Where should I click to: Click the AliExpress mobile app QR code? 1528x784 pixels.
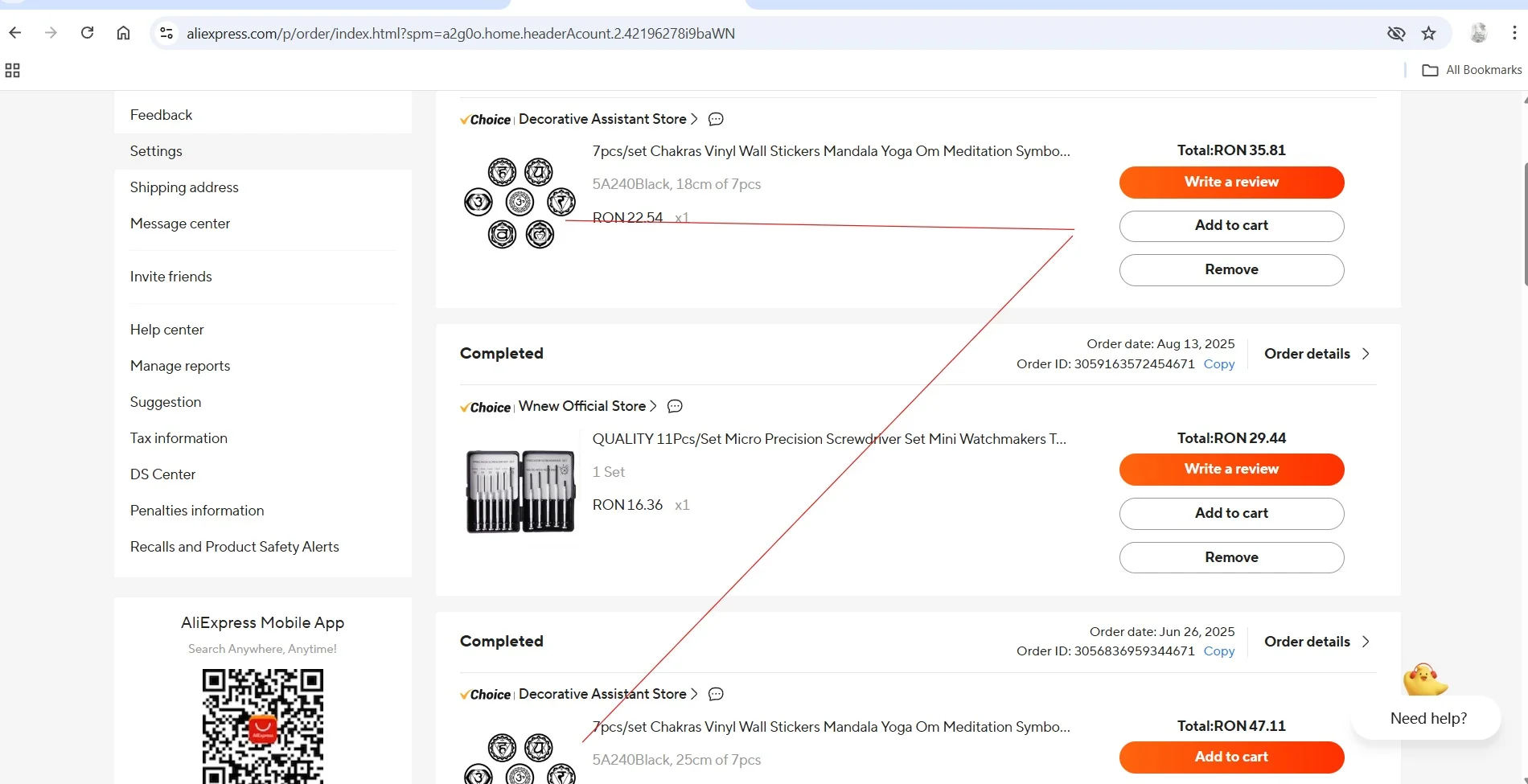coord(262,726)
